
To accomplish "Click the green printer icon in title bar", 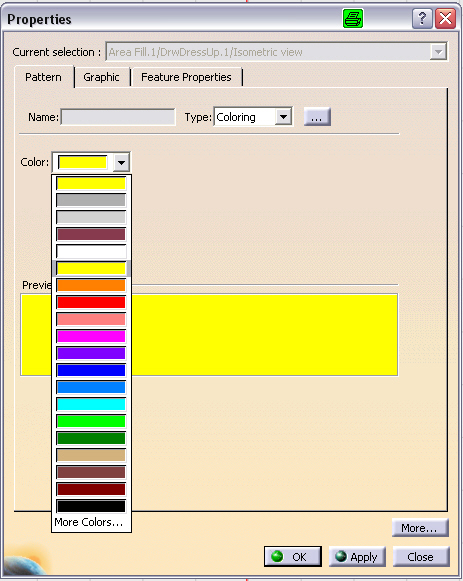I will pyautogui.click(x=353, y=19).
